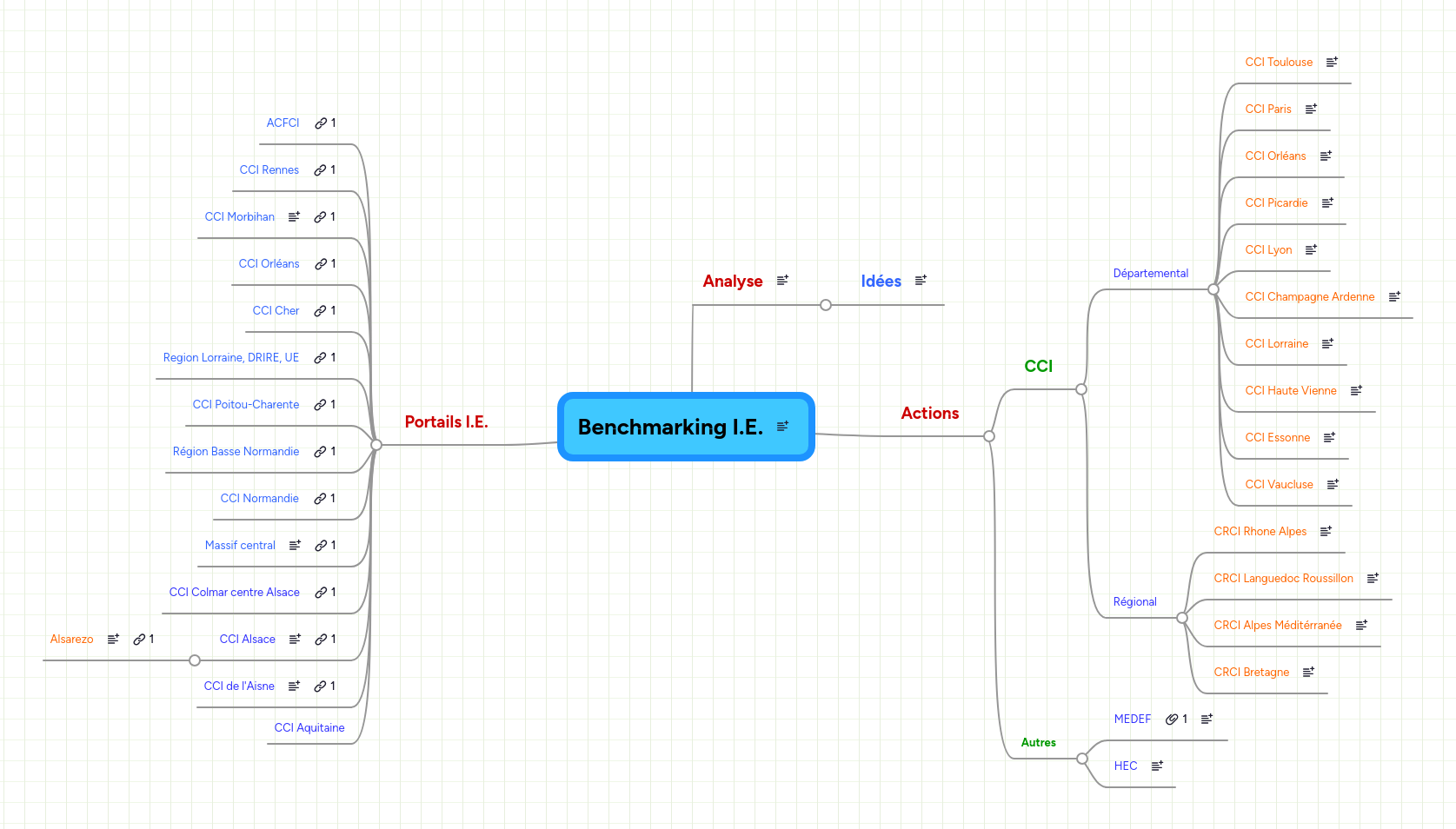The height and width of the screenshot is (829, 1456).
Task: Collapse the Autres branch connector circle
Action: [x=1080, y=758]
